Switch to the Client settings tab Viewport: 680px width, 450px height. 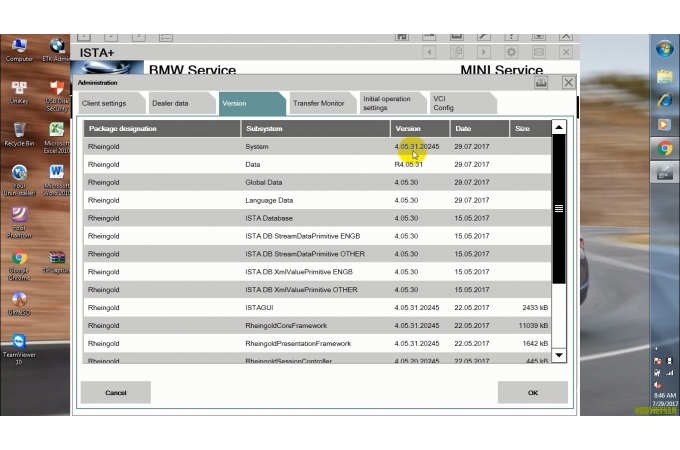111,103
